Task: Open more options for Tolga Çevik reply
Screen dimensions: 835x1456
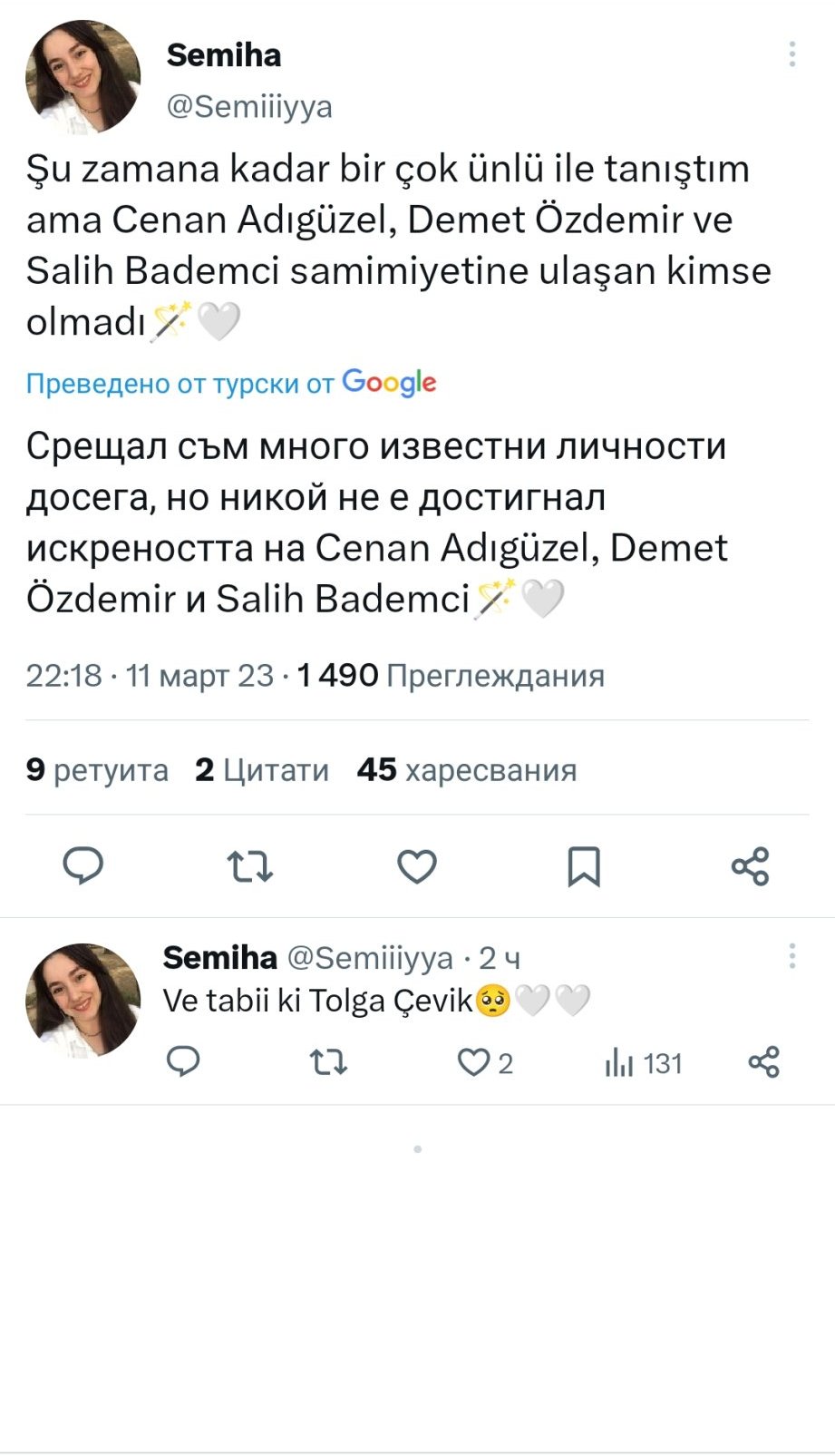Action: pos(791,956)
